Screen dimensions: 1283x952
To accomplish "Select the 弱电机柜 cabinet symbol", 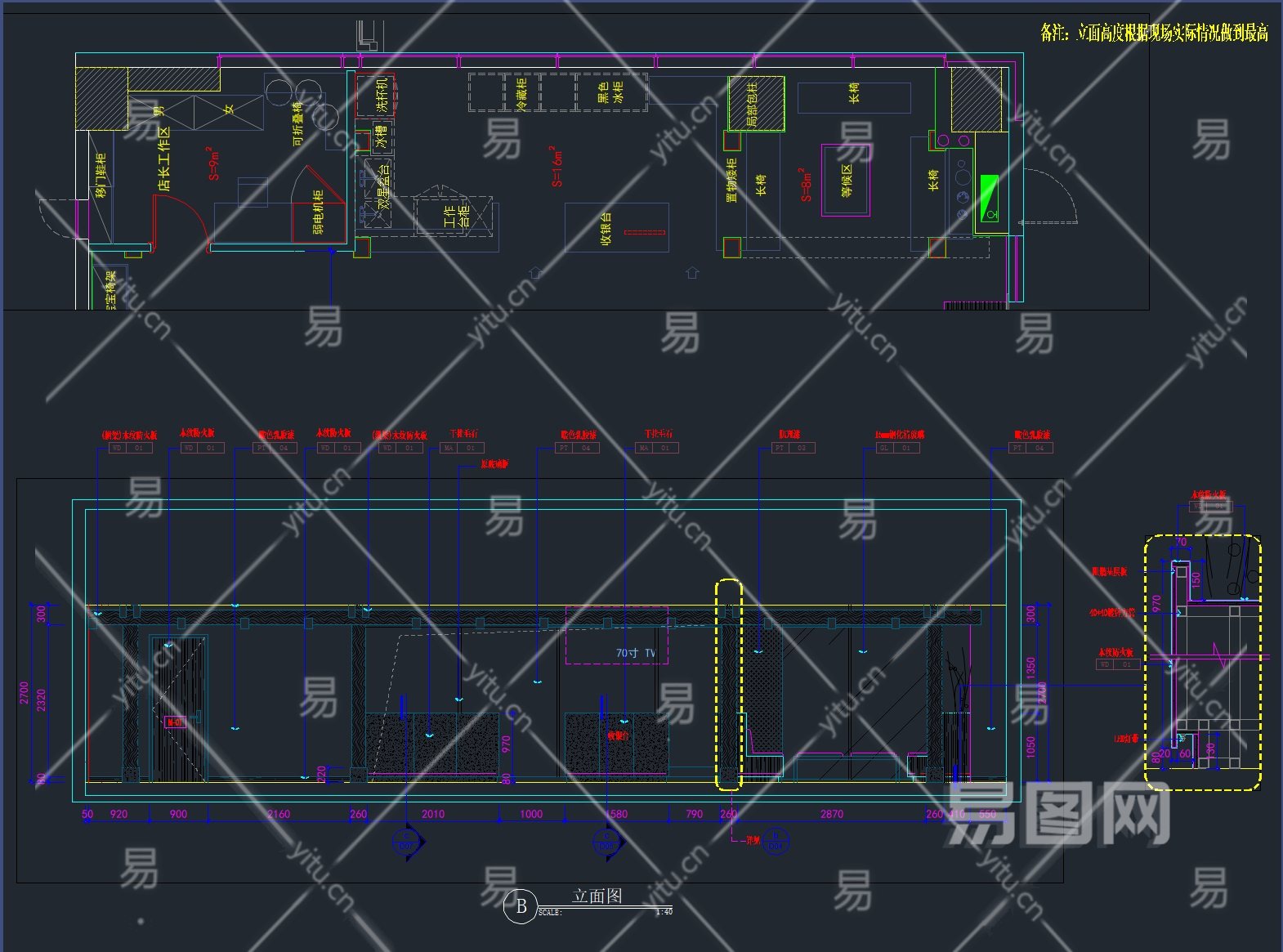I will coord(318,212).
